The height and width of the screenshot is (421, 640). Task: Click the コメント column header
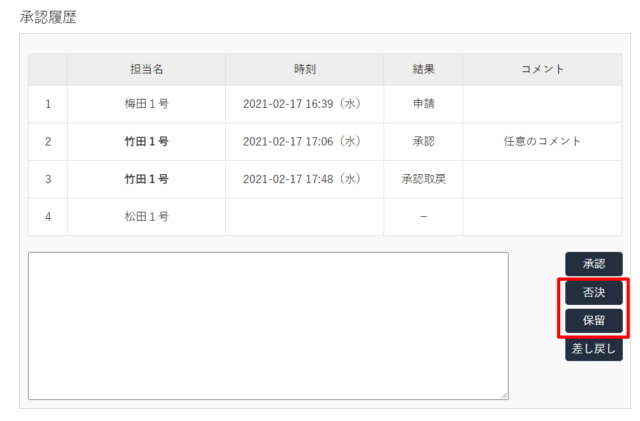(541, 69)
